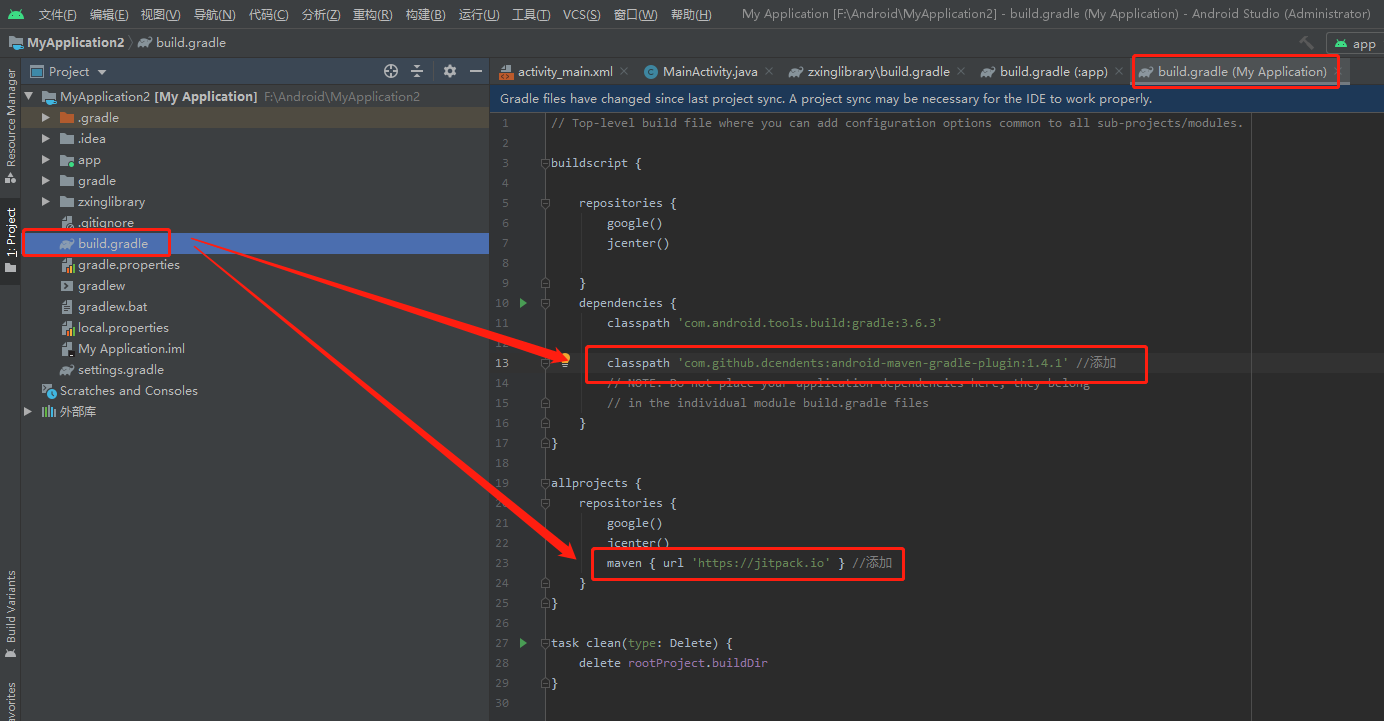The width and height of the screenshot is (1384, 721).
Task: Expand the zxinglibrary folder
Action: (x=46, y=202)
